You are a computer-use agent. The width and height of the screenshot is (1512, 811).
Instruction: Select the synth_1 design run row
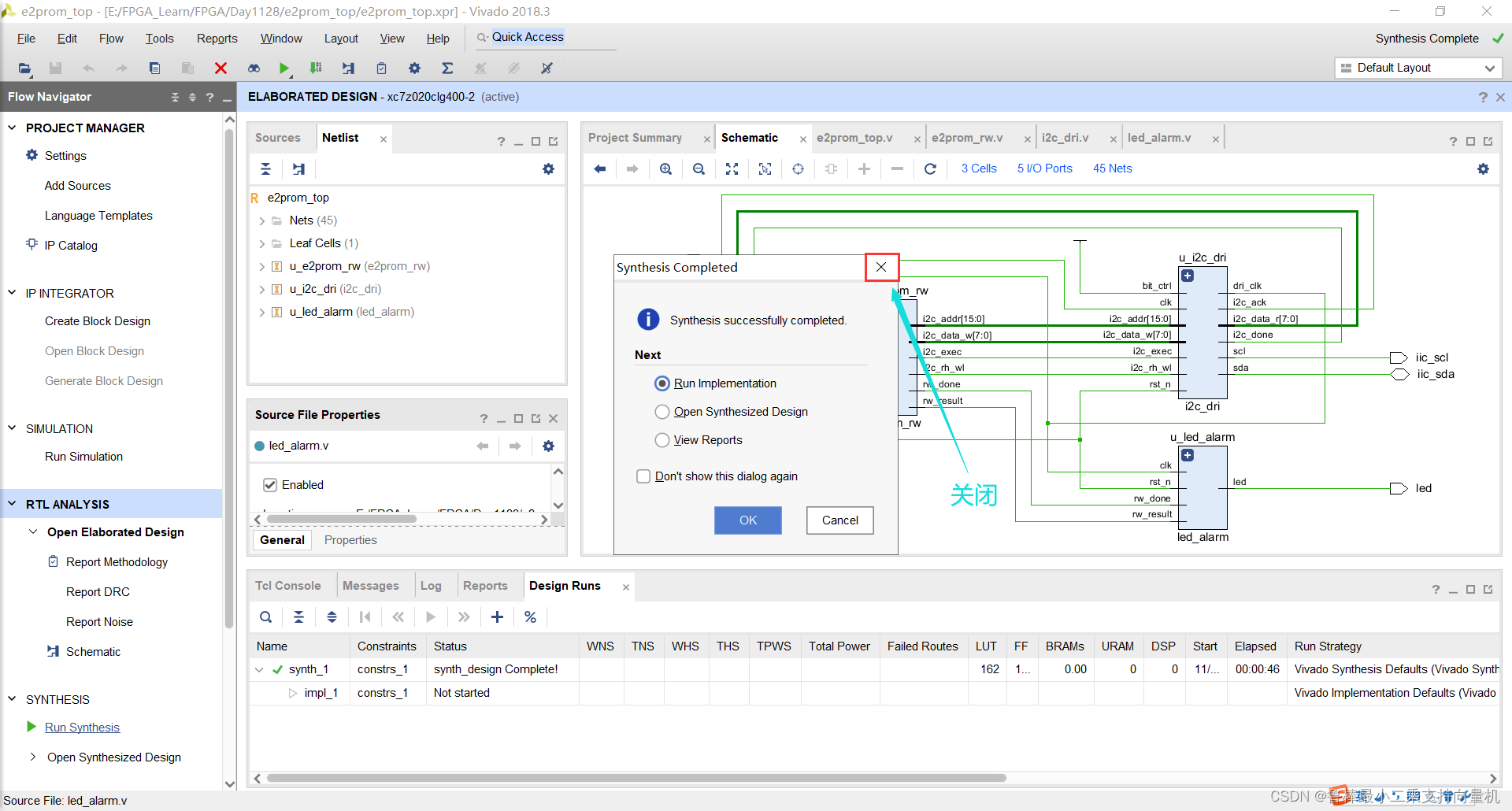[874, 669]
